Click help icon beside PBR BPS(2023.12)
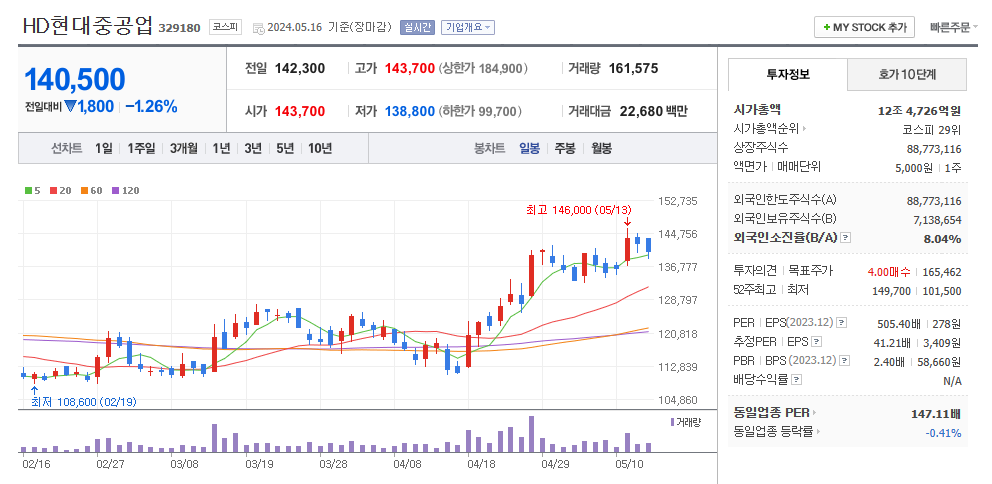Viewport: 992px width, 484px height. coord(845,361)
